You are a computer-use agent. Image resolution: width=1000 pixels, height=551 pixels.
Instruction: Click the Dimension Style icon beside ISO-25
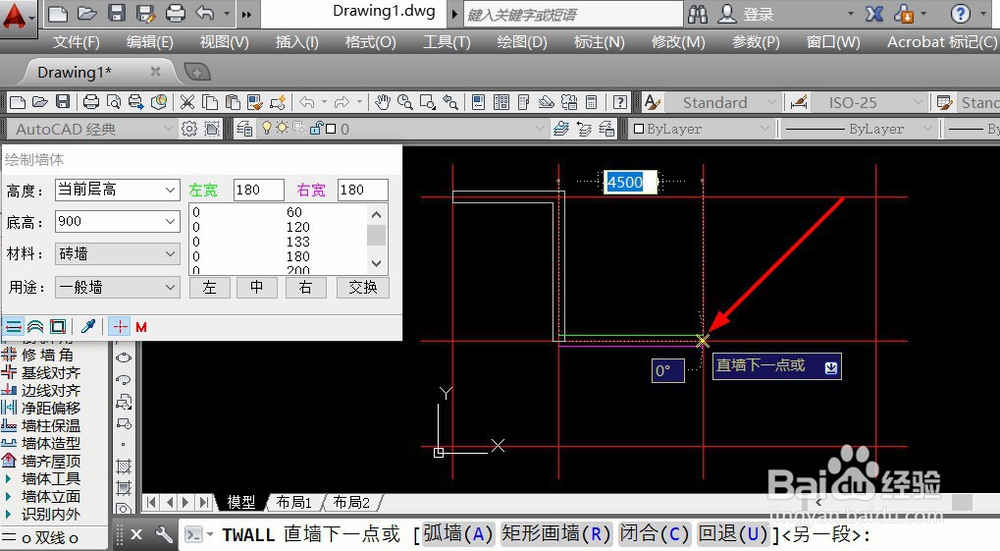click(x=798, y=102)
